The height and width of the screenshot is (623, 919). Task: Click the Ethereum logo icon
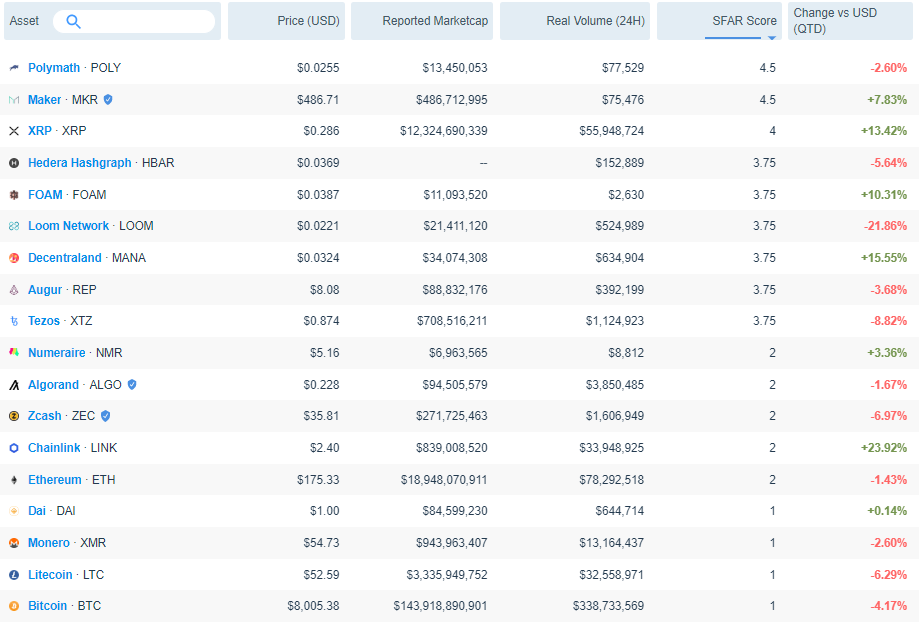click(14, 479)
